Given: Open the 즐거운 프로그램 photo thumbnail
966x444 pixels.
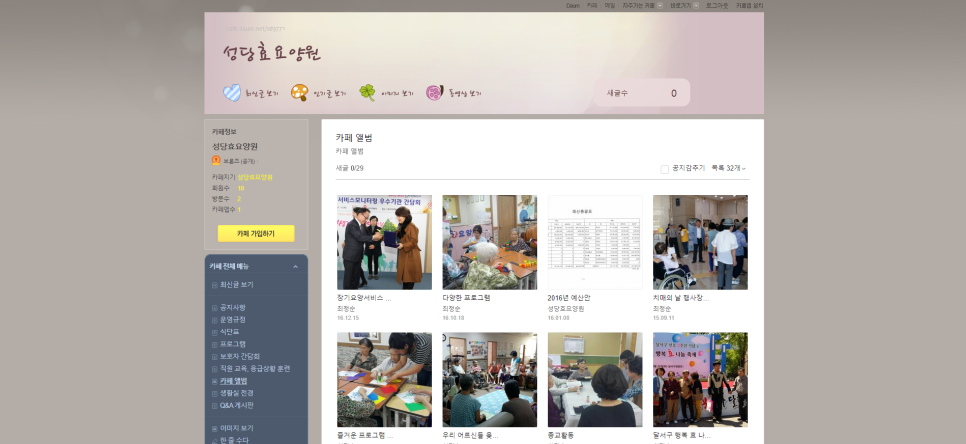Looking at the screenshot, I should (384, 380).
